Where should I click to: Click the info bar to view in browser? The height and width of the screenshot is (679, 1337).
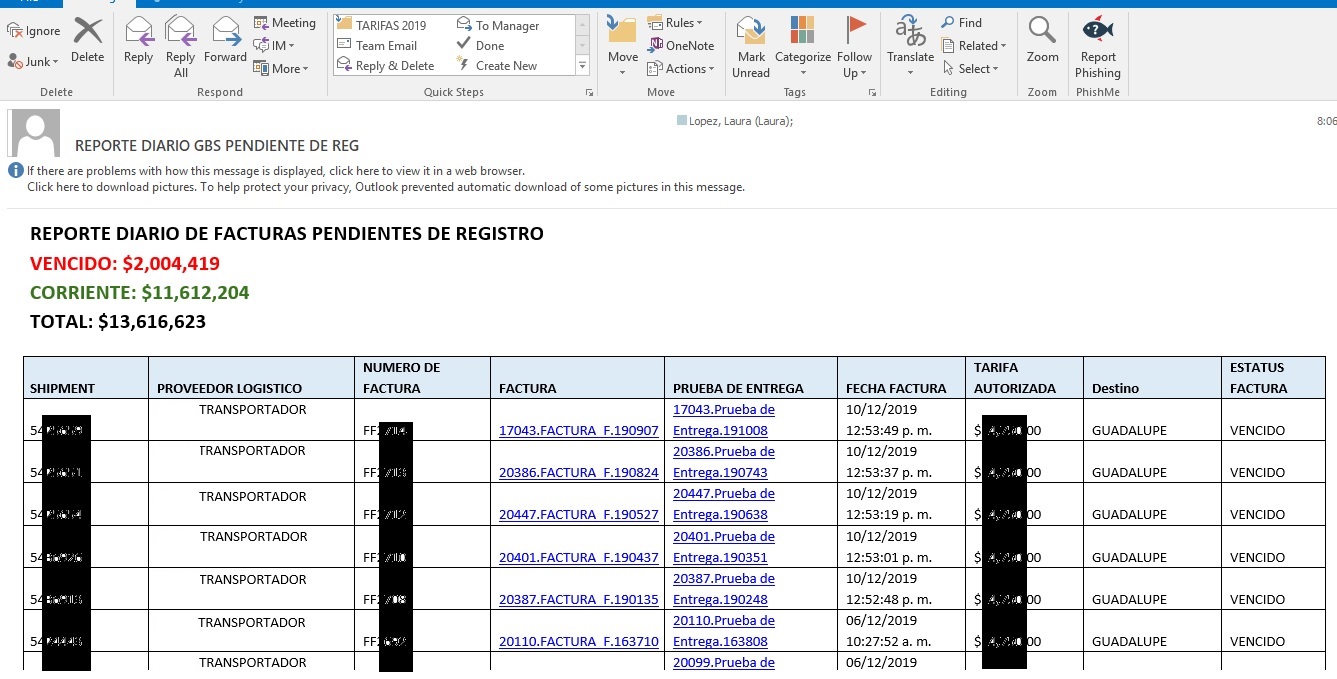(x=275, y=171)
